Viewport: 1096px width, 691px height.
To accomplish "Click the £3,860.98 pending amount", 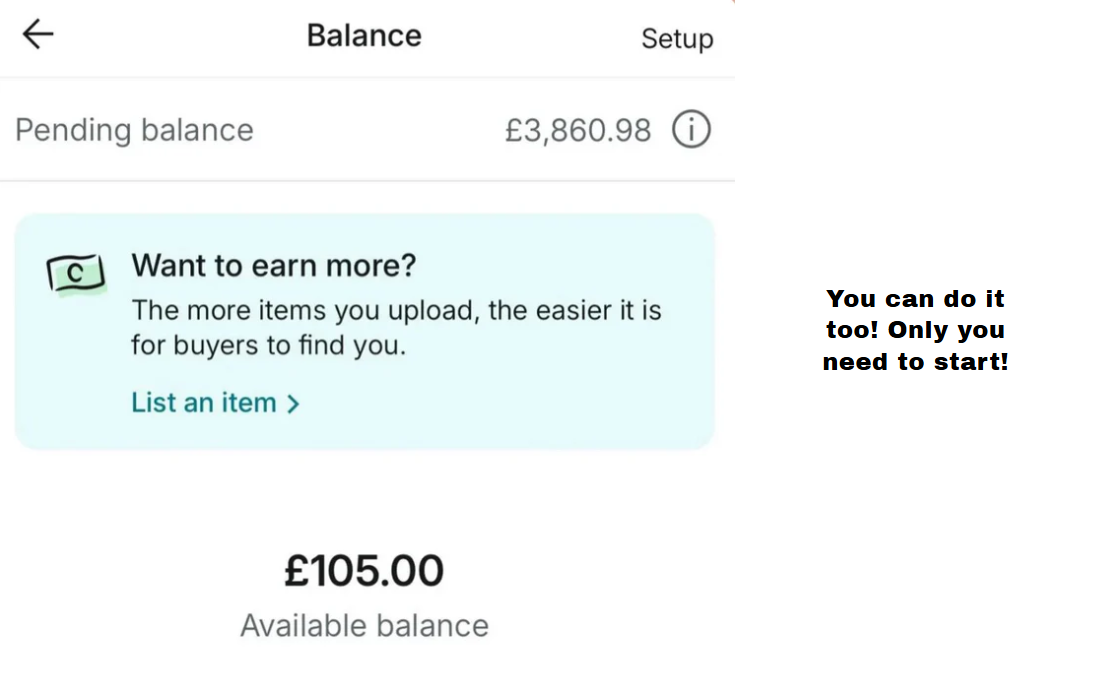I will (x=578, y=130).
